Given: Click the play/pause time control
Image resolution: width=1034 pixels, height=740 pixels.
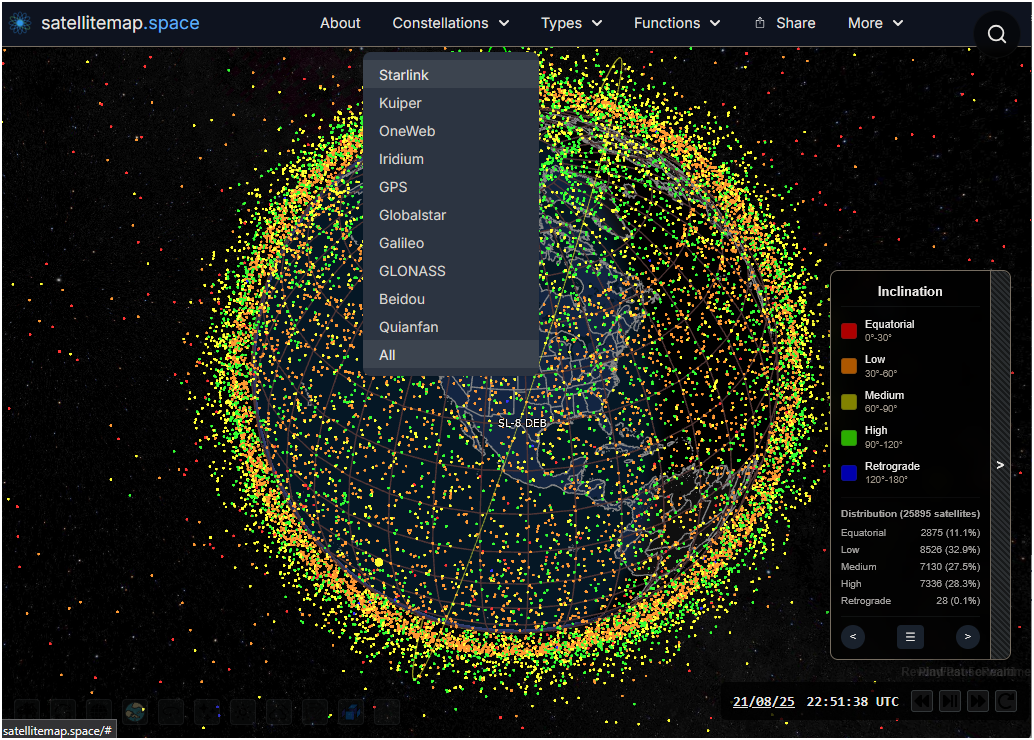Looking at the screenshot, I should (x=950, y=701).
